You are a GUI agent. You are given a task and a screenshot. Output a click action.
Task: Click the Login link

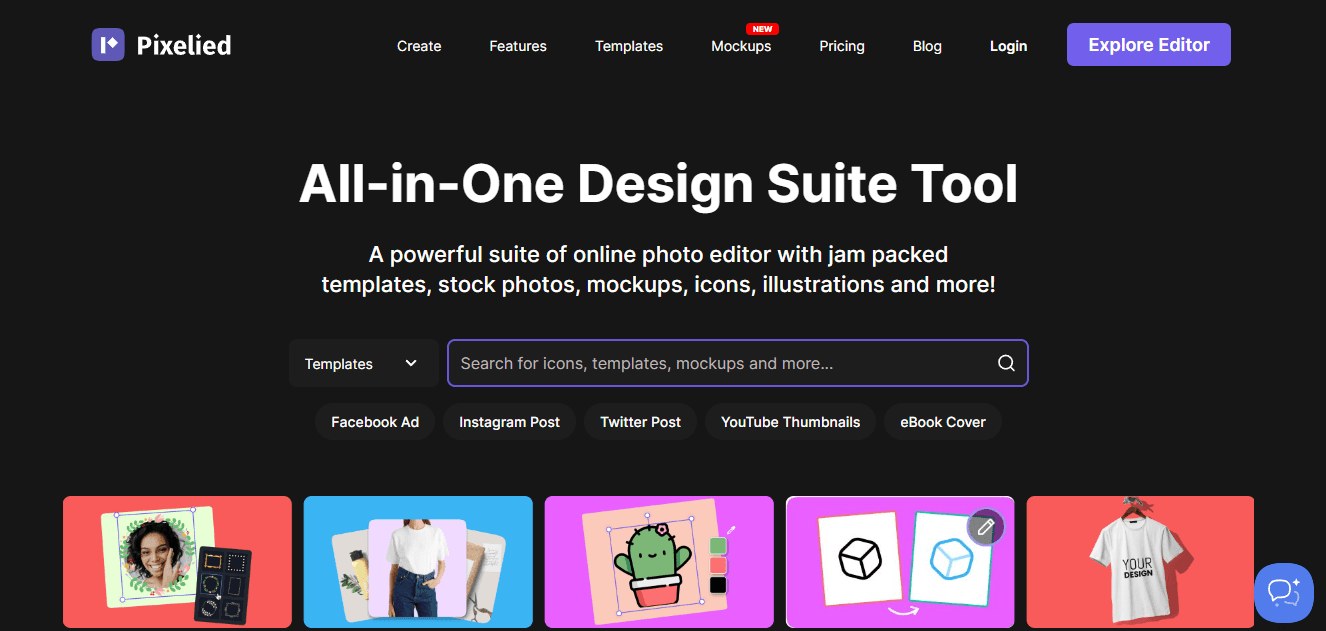pos(1008,46)
